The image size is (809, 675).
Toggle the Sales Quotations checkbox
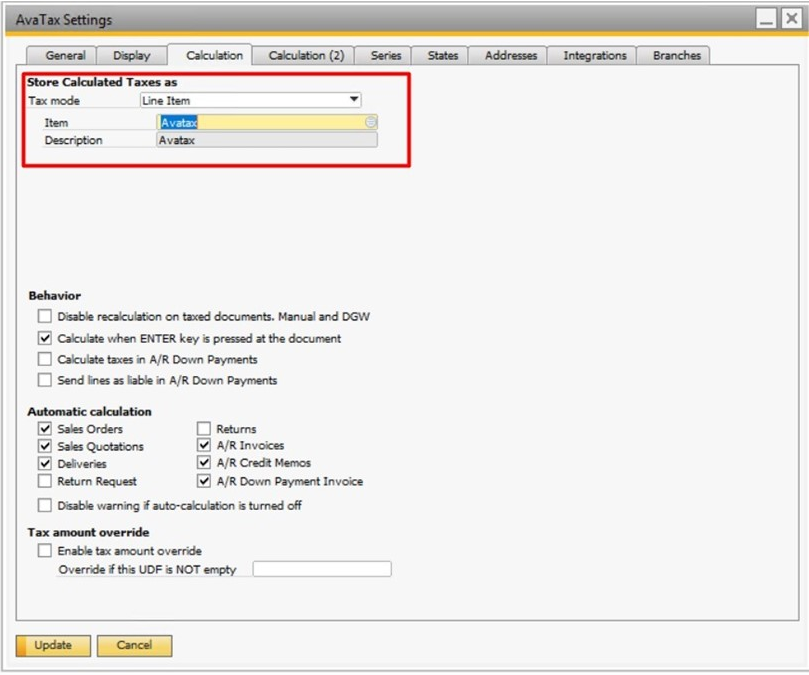(x=45, y=445)
